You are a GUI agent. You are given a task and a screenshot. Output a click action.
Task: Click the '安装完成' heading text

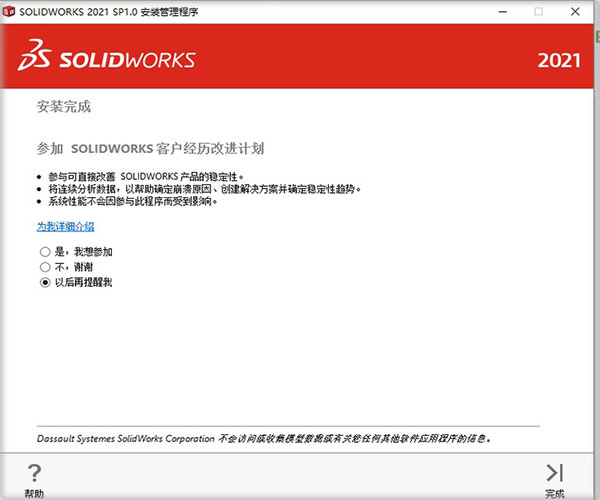[64, 107]
